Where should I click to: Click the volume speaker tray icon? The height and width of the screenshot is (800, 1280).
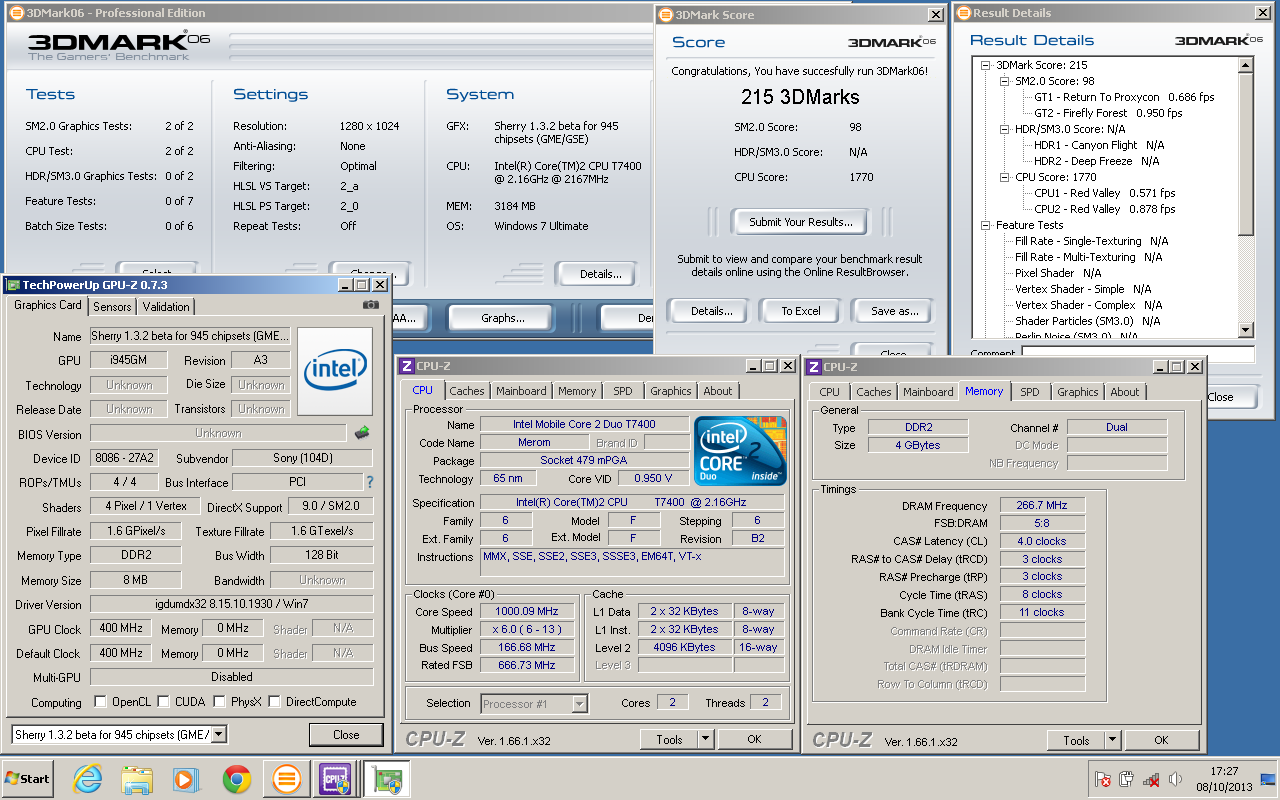(1175, 779)
